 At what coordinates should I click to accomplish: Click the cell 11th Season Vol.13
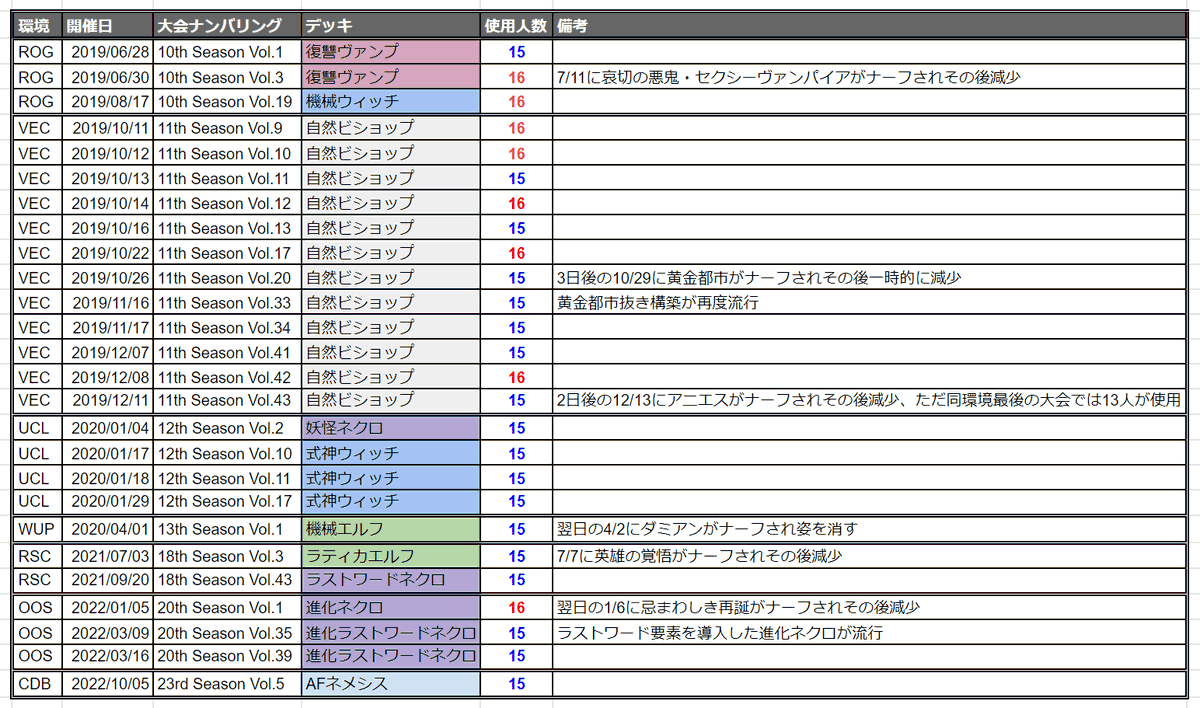click(228, 228)
